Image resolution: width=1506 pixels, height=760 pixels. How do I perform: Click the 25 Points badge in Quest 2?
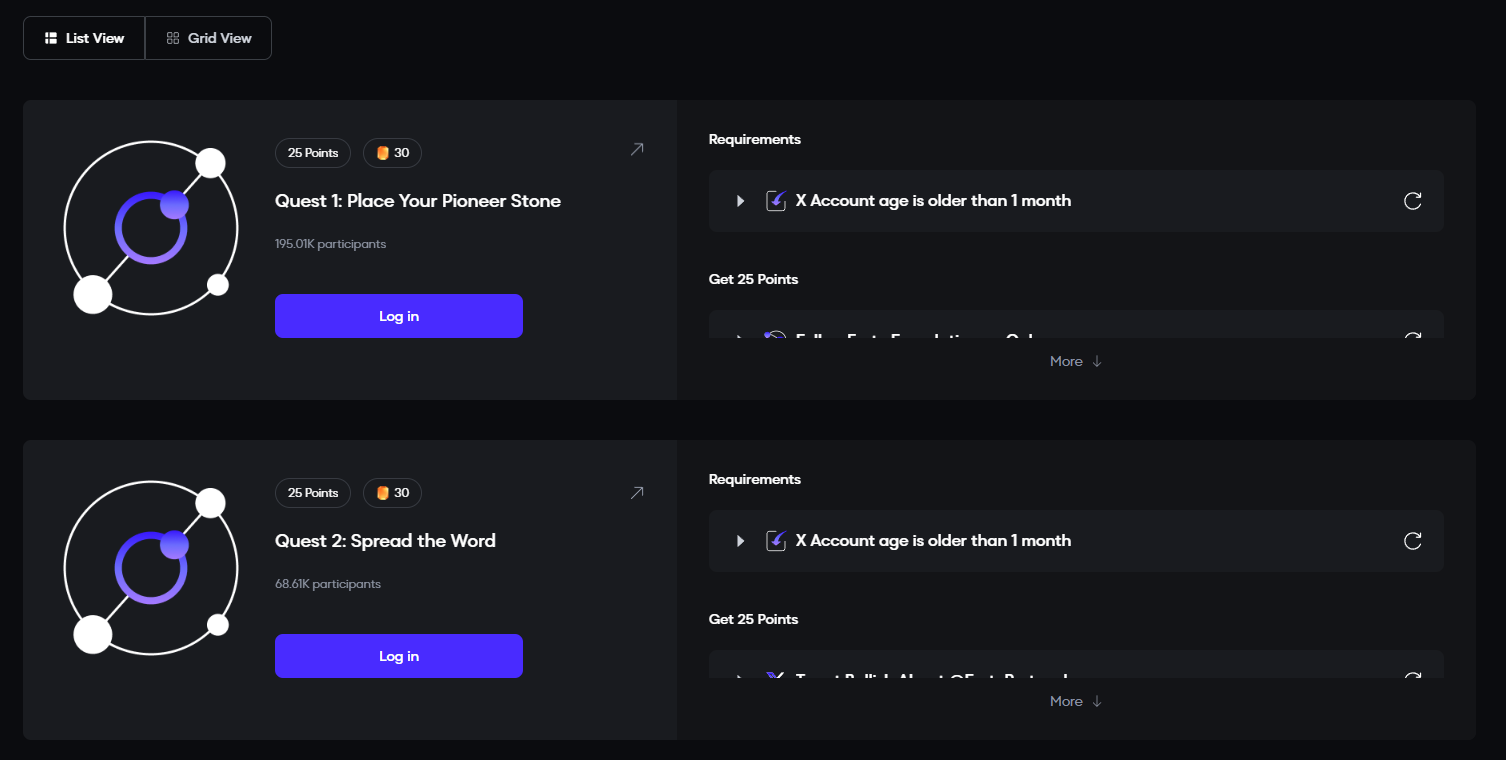(313, 493)
